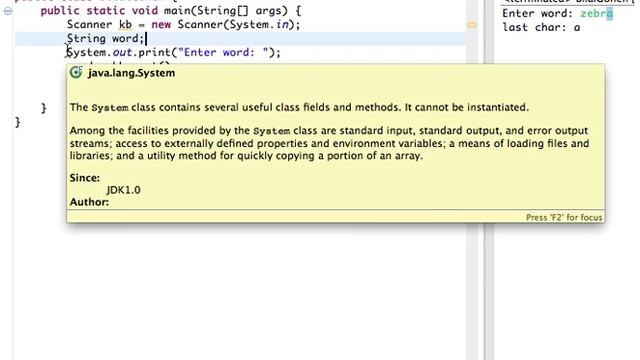Viewport: 640px width, 360px height.
Task: Click the 'Among the facilities provided' paragraph
Action: pos(329,143)
